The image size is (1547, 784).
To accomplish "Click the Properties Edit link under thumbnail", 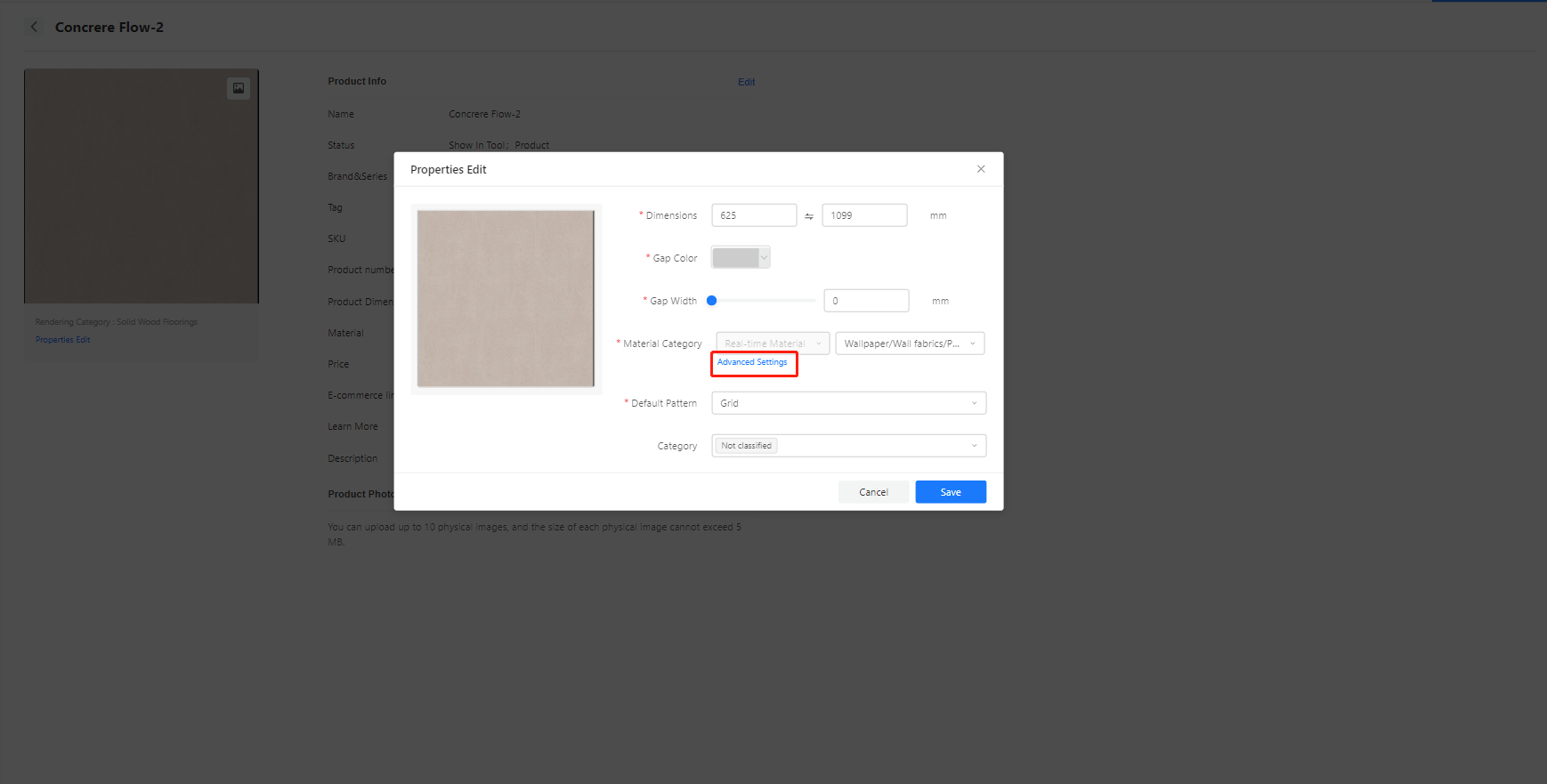I will tap(62, 340).
